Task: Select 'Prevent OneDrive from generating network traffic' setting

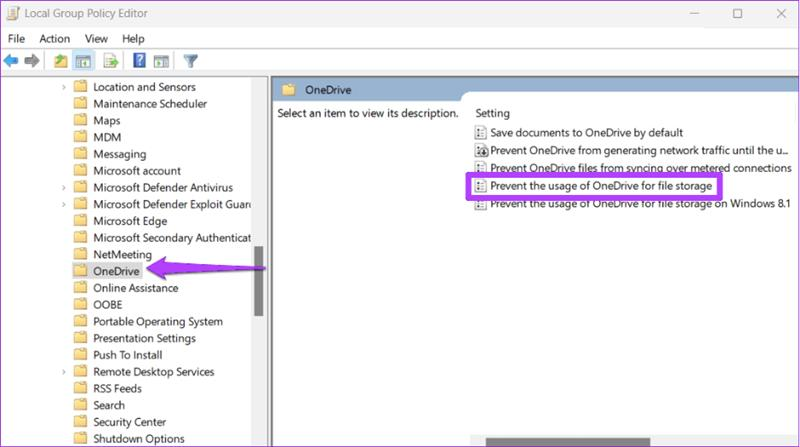Action: coord(639,151)
